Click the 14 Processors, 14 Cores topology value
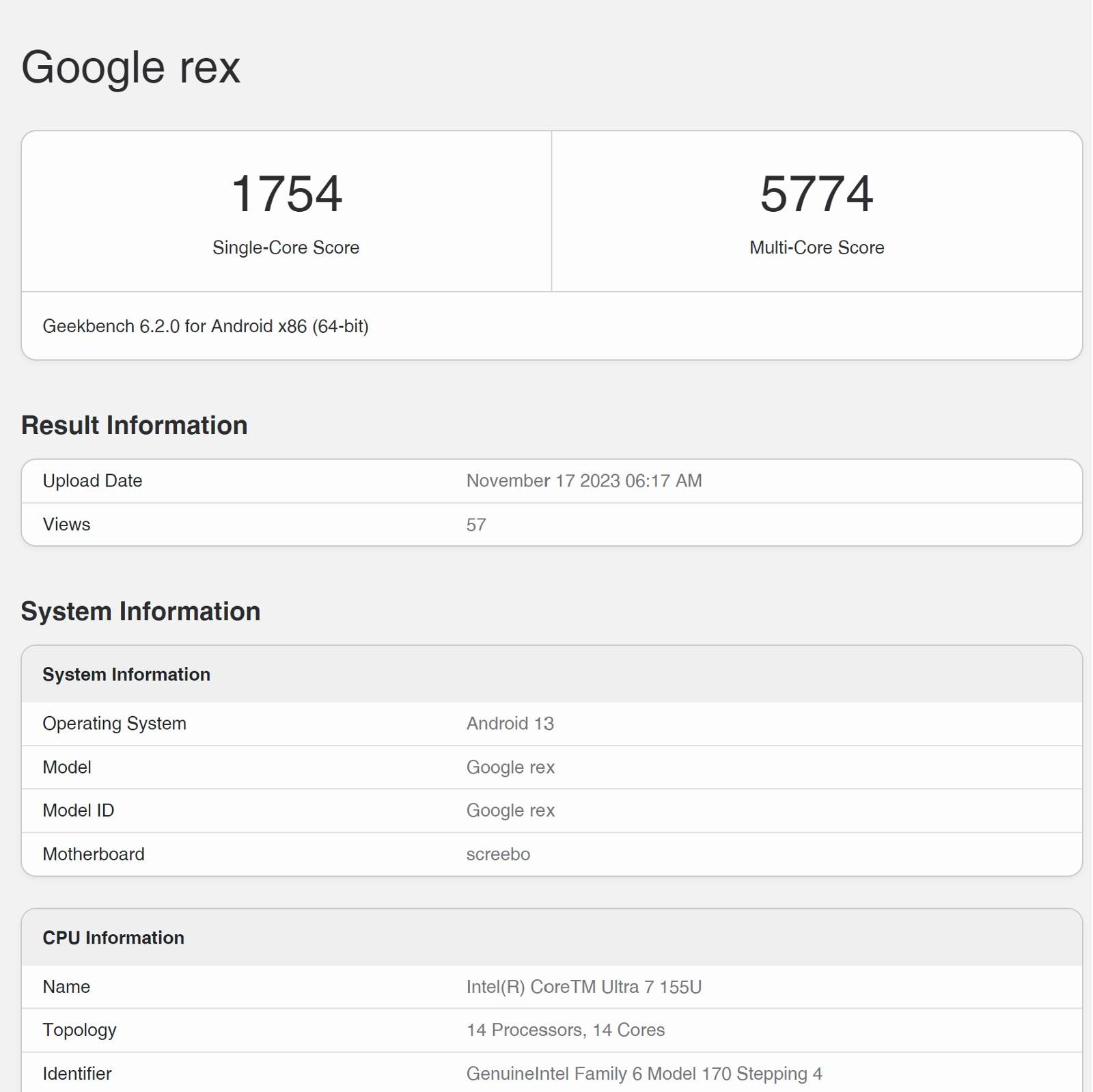1093x1092 pixels. [x=565, y=1030]
